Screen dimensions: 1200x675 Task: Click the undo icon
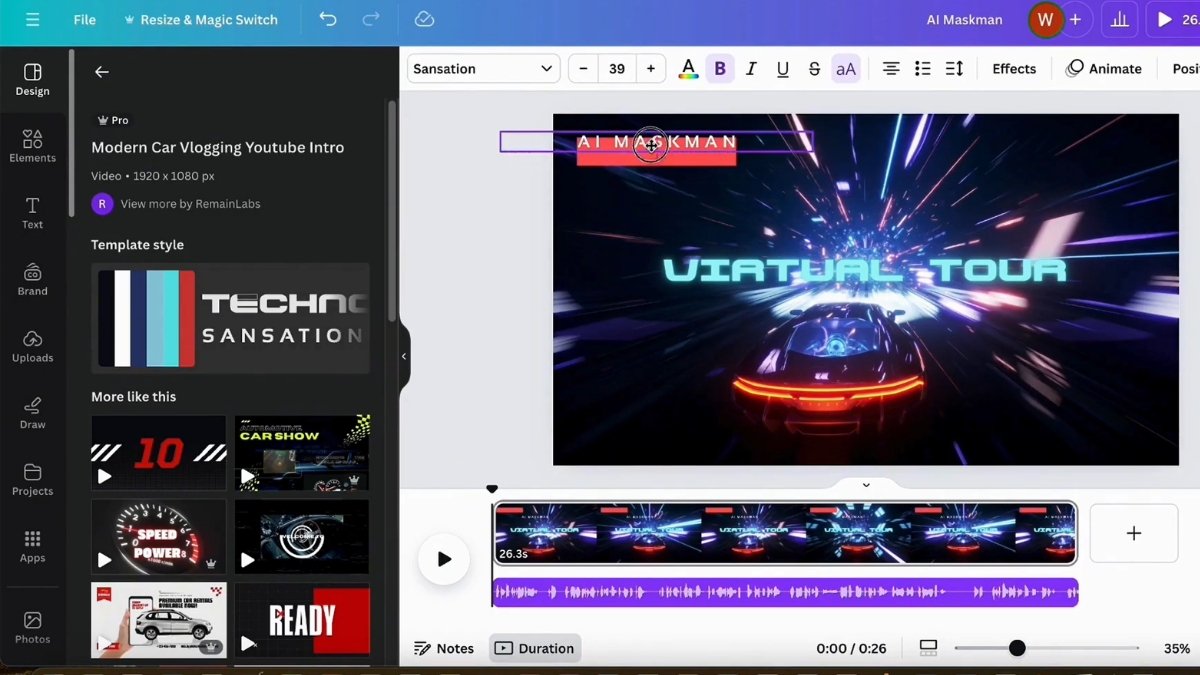pos(327,19)
